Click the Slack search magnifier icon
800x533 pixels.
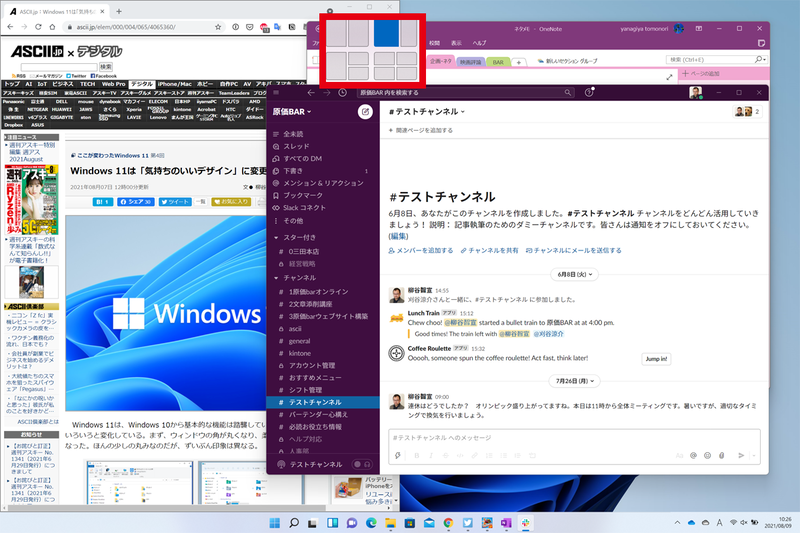pyautogui.click(x=567, y=92)
